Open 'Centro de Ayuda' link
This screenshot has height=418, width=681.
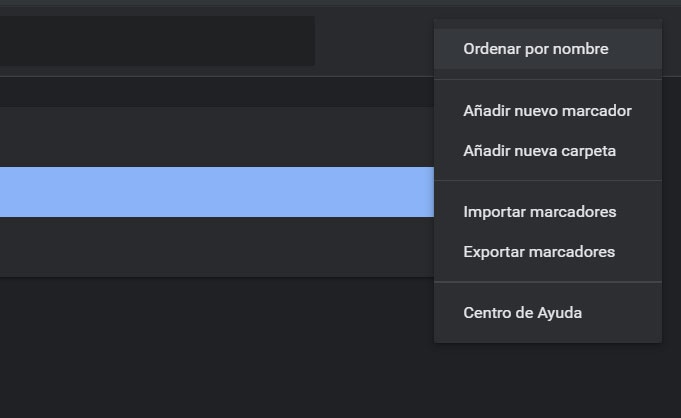point(523,313)
